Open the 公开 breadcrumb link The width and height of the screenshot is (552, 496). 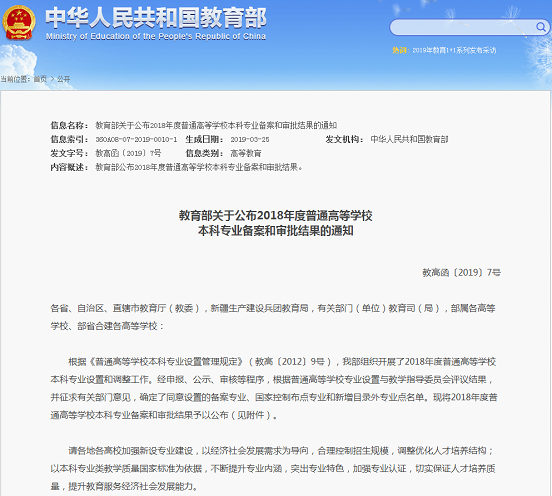point(64,79)
